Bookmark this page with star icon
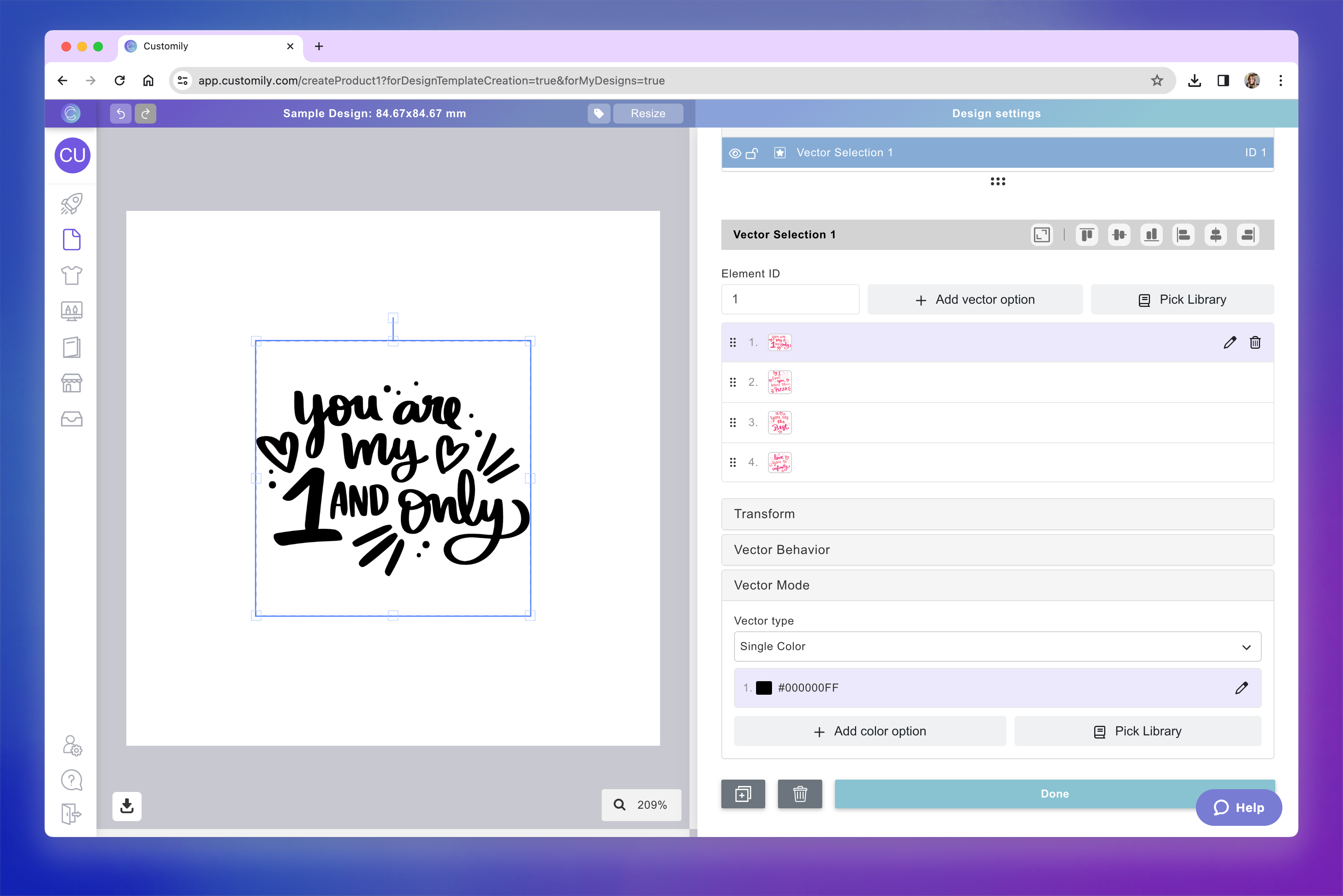The height and width of the screenshot is (896, 1343). tap(1157, 81)
